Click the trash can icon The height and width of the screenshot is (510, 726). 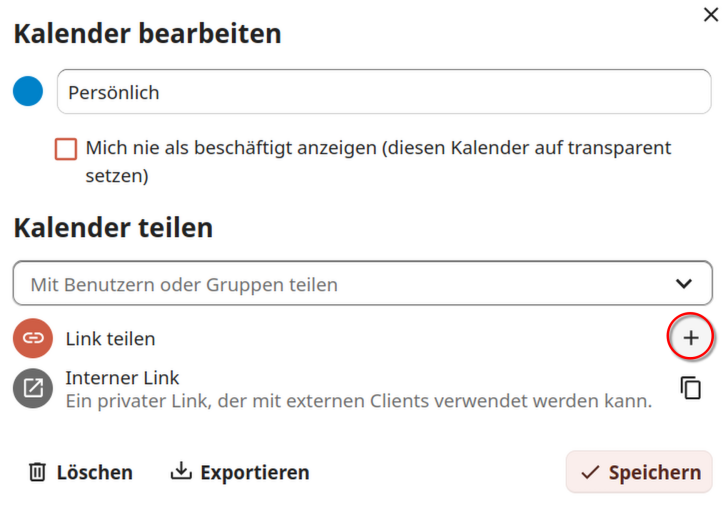[37, 472]
